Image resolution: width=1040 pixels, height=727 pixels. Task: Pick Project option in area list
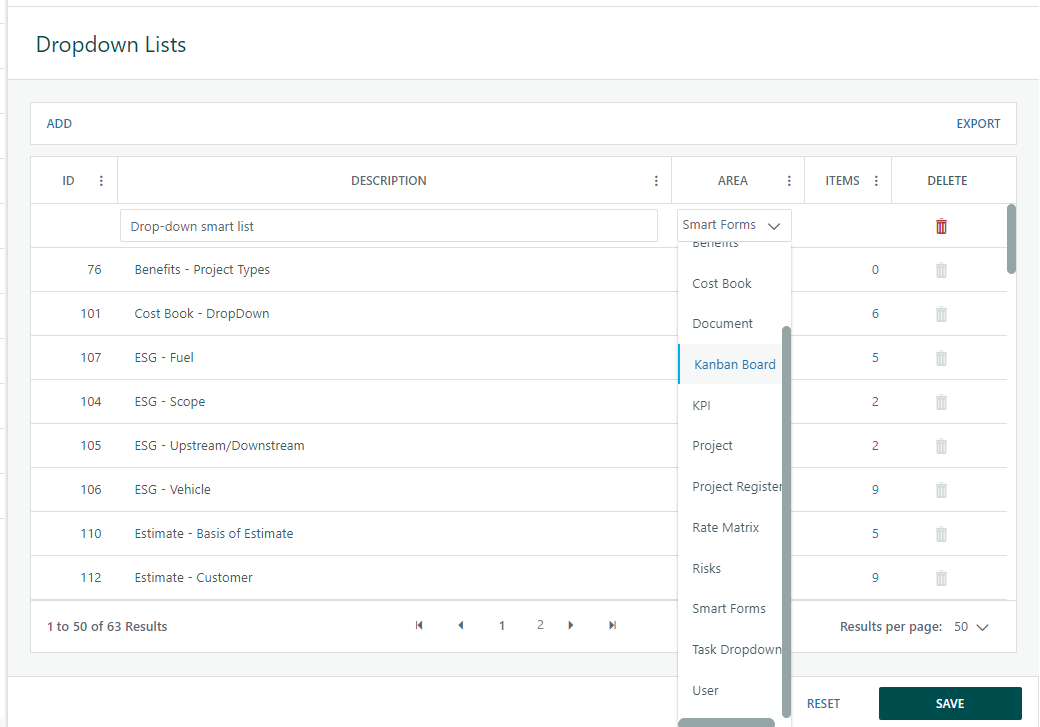(712, 446)
